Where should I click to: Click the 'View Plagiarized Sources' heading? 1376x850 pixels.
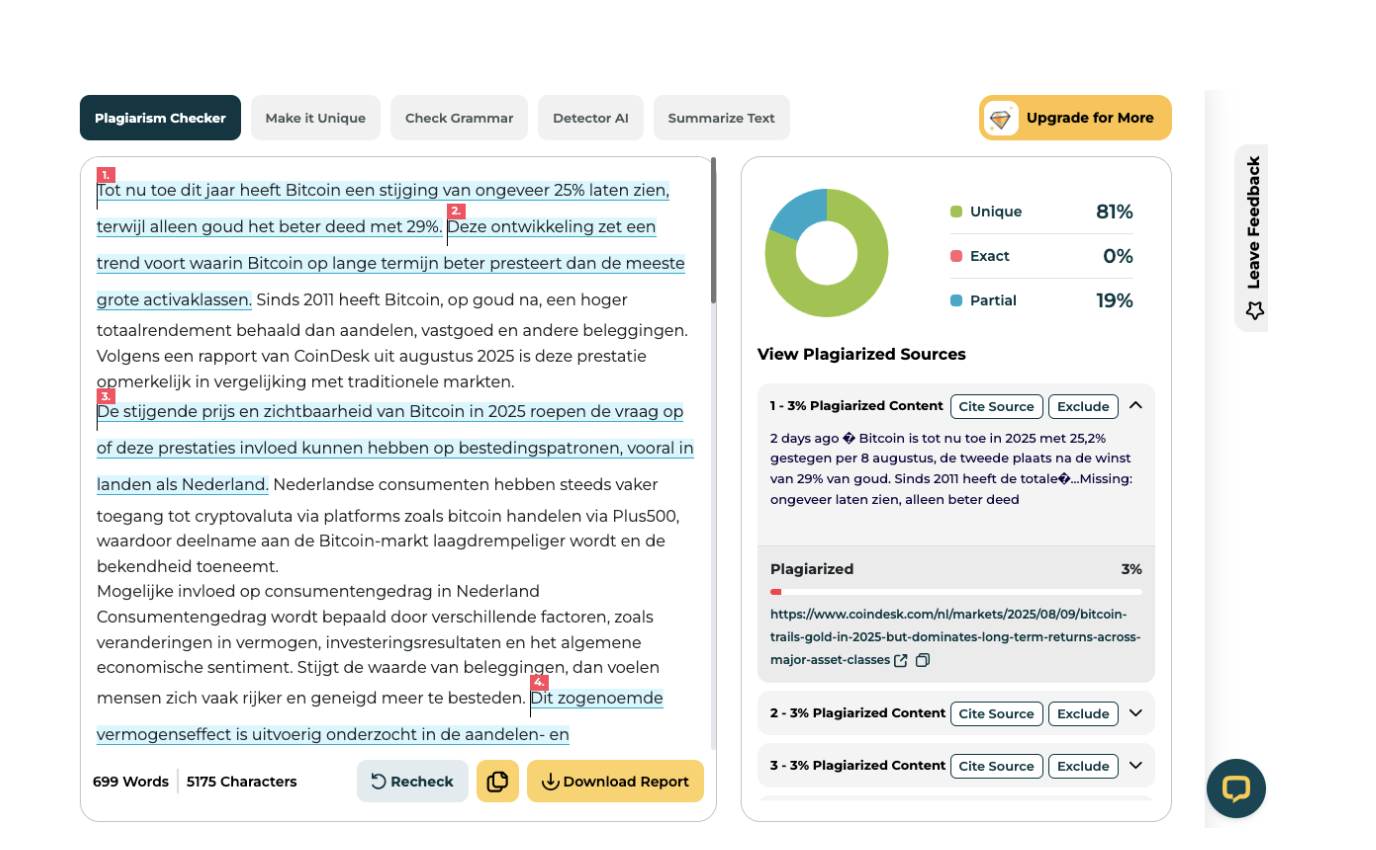tap(862, 354)
